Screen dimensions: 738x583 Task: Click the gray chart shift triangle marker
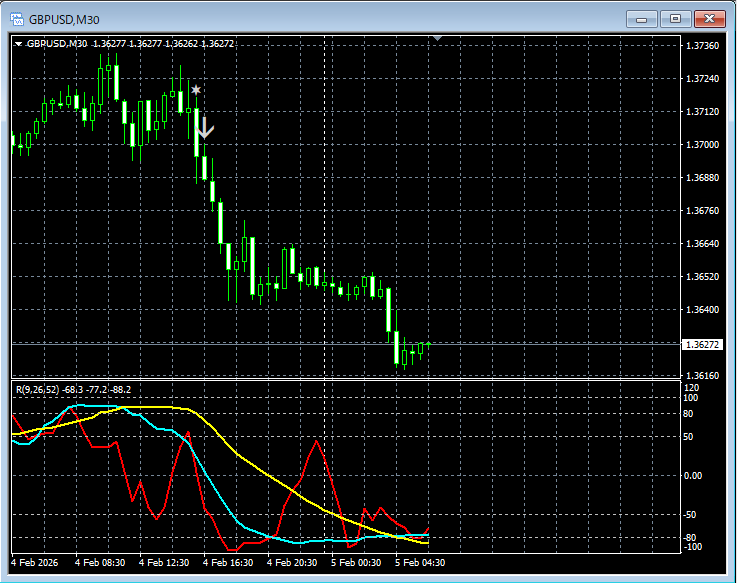click(x=436, y=38)
